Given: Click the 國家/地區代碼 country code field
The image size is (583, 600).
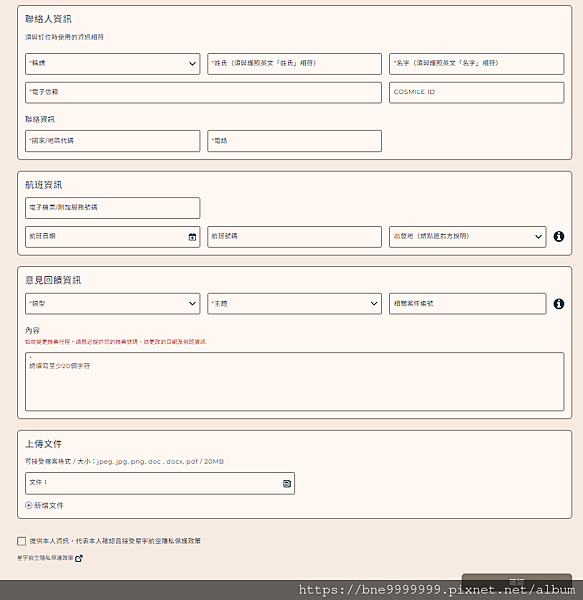Looking at the screenshot, I should pos(112,141).
